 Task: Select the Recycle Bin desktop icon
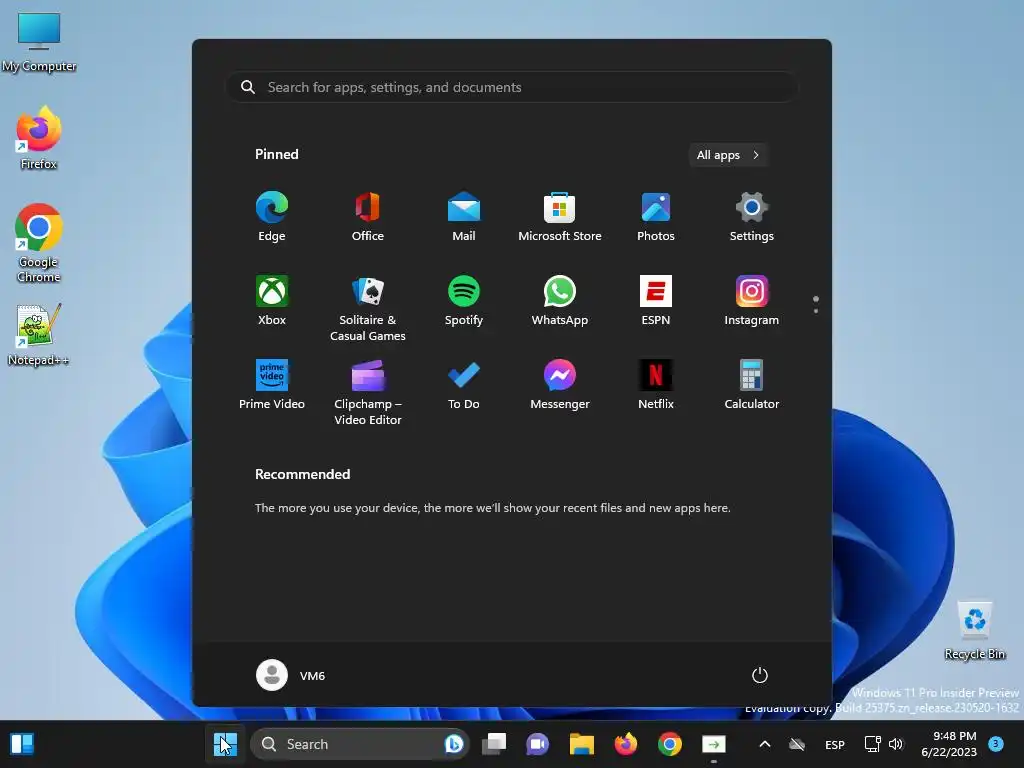[x=974, y=630]
